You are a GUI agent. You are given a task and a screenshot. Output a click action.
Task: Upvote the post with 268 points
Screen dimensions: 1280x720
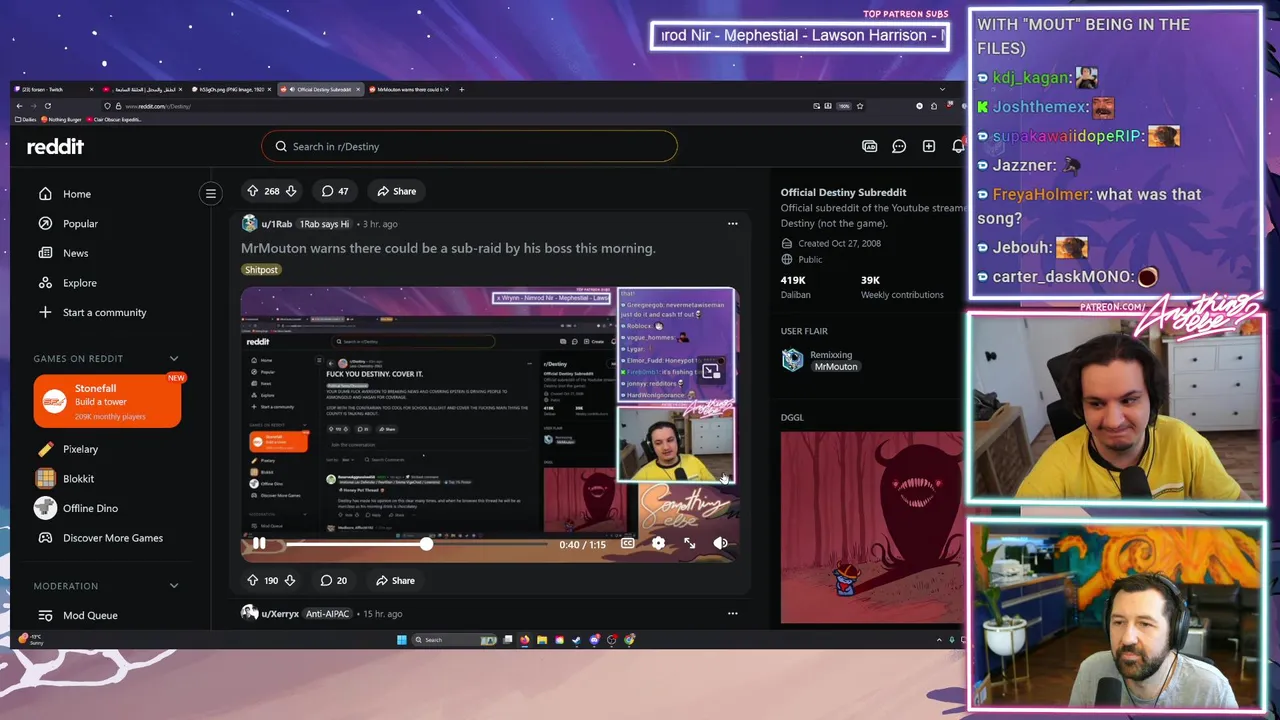click(x=253, y=191)
